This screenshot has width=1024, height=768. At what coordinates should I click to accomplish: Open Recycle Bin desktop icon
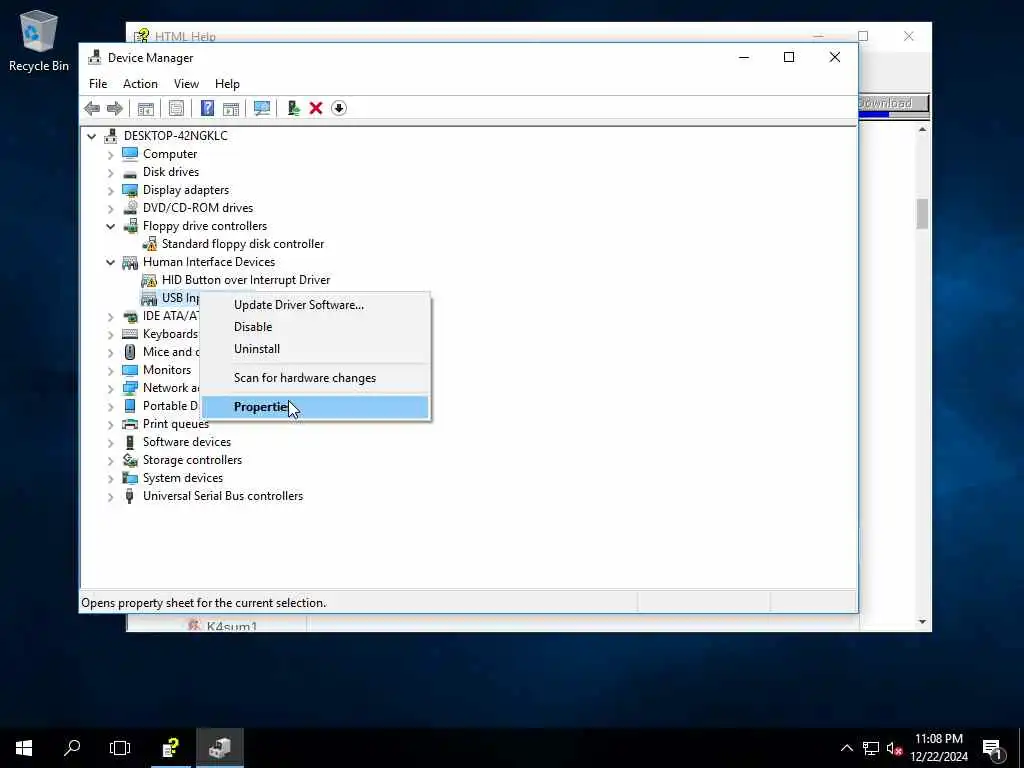coord(39,40)
